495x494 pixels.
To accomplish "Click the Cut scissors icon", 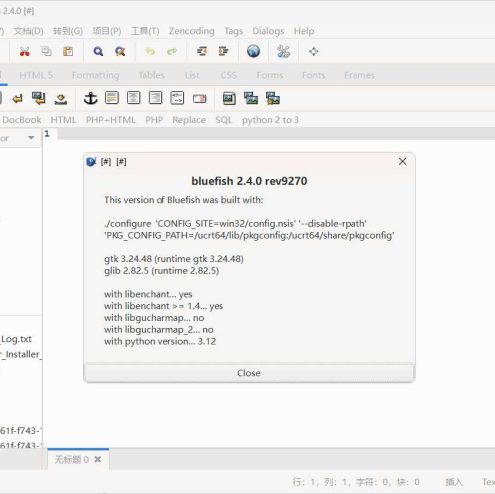I will (x=24, y=51).
